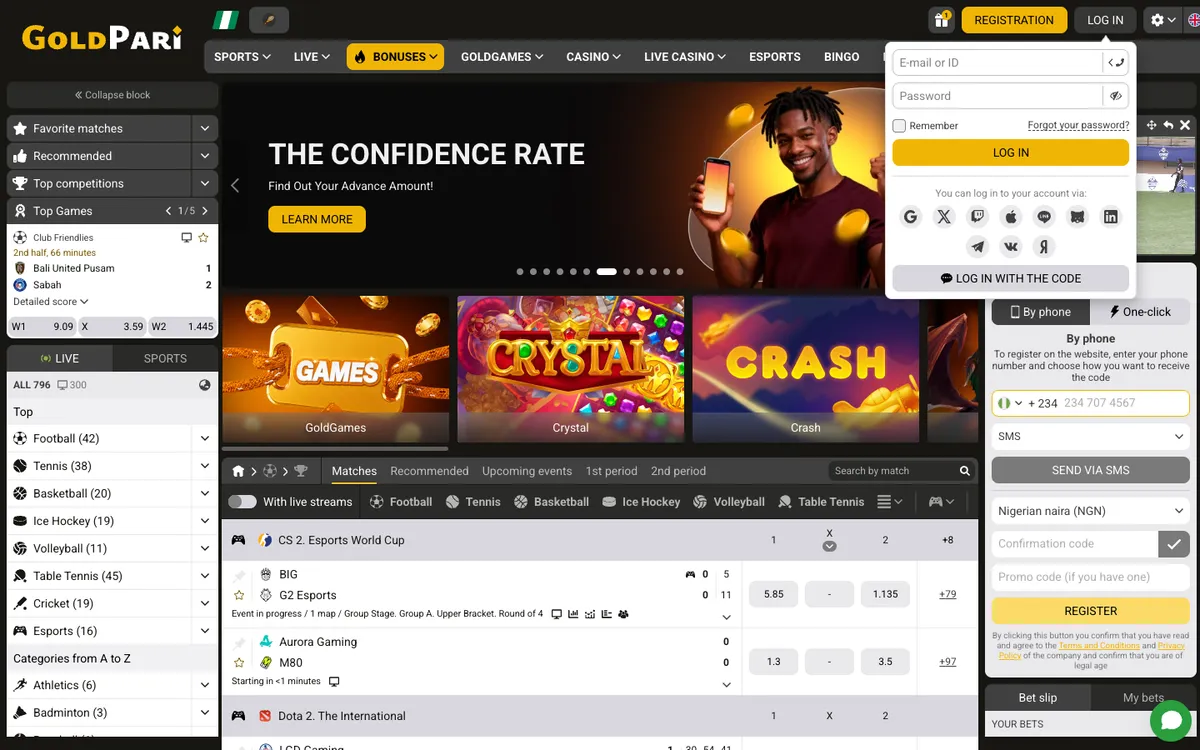Open the Crash game thumbnail
Image resolution: width=1200 pixels, height=750 pixels.
click(806, 369)
